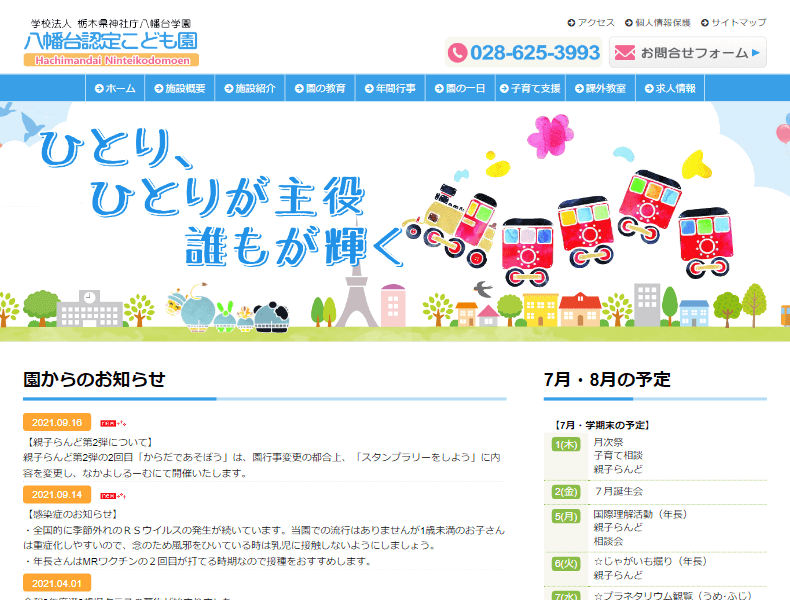Open the お問合せフォーム button
Screen dimensions: 790x600
pos(688,52)
